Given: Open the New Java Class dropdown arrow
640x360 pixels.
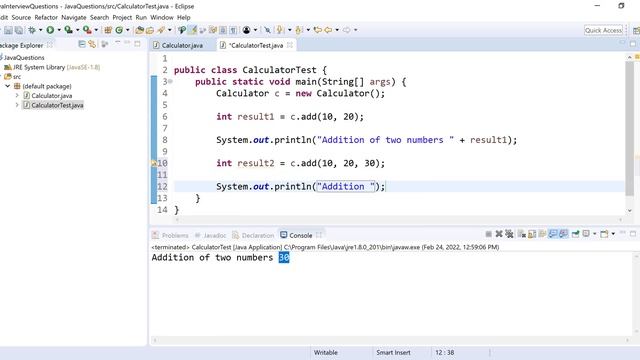Looking at the screenshot, I should (128, 30).
